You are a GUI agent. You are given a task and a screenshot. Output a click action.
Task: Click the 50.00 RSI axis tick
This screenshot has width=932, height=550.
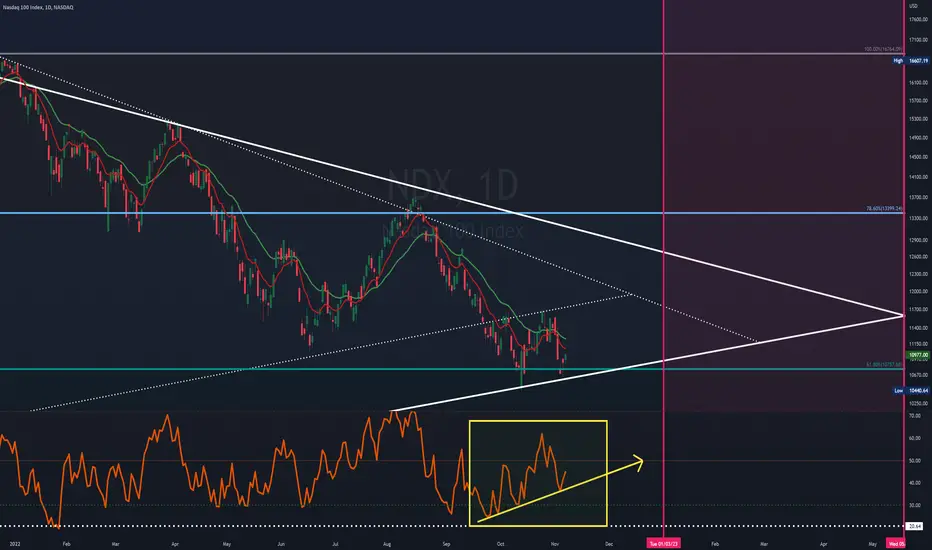(915, 460)
